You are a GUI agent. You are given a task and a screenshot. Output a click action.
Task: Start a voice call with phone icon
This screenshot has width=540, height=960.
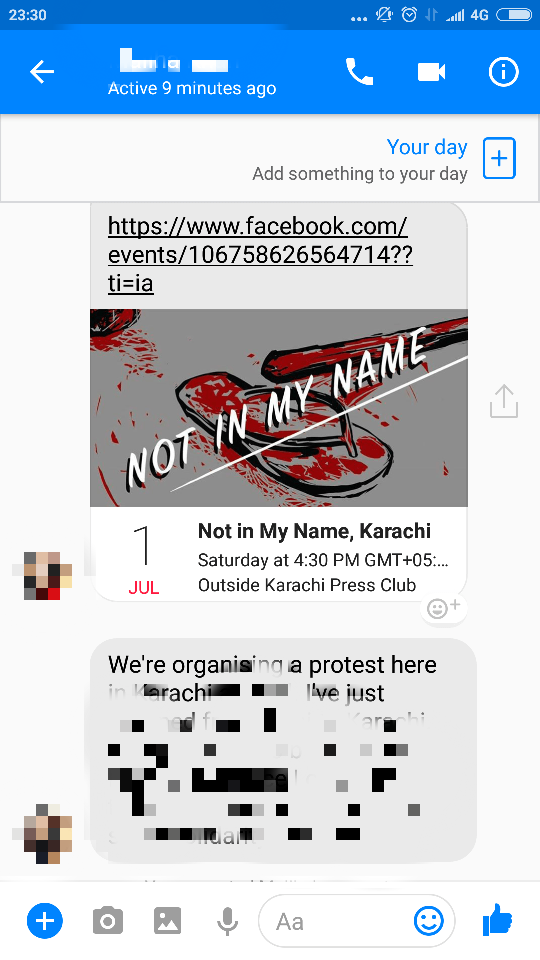[x=359, y=72]
